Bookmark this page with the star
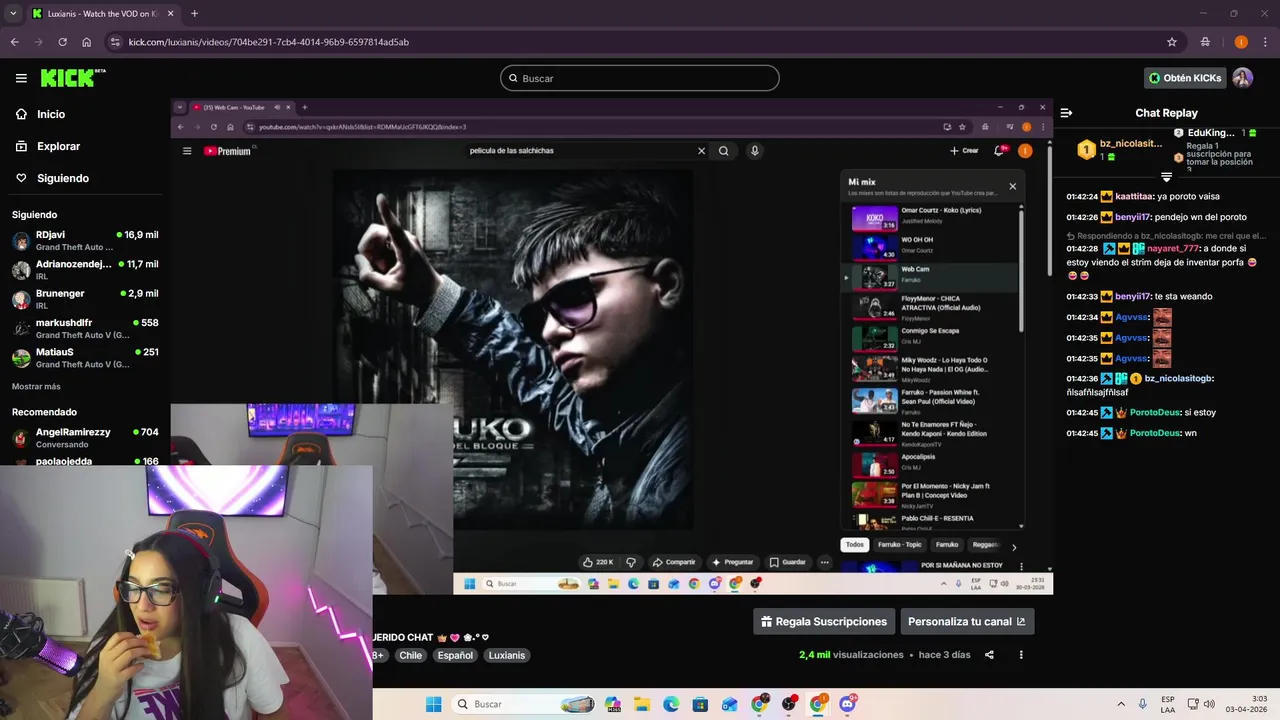This screenshot has width=1280, height=720. tap(1171, 42)
